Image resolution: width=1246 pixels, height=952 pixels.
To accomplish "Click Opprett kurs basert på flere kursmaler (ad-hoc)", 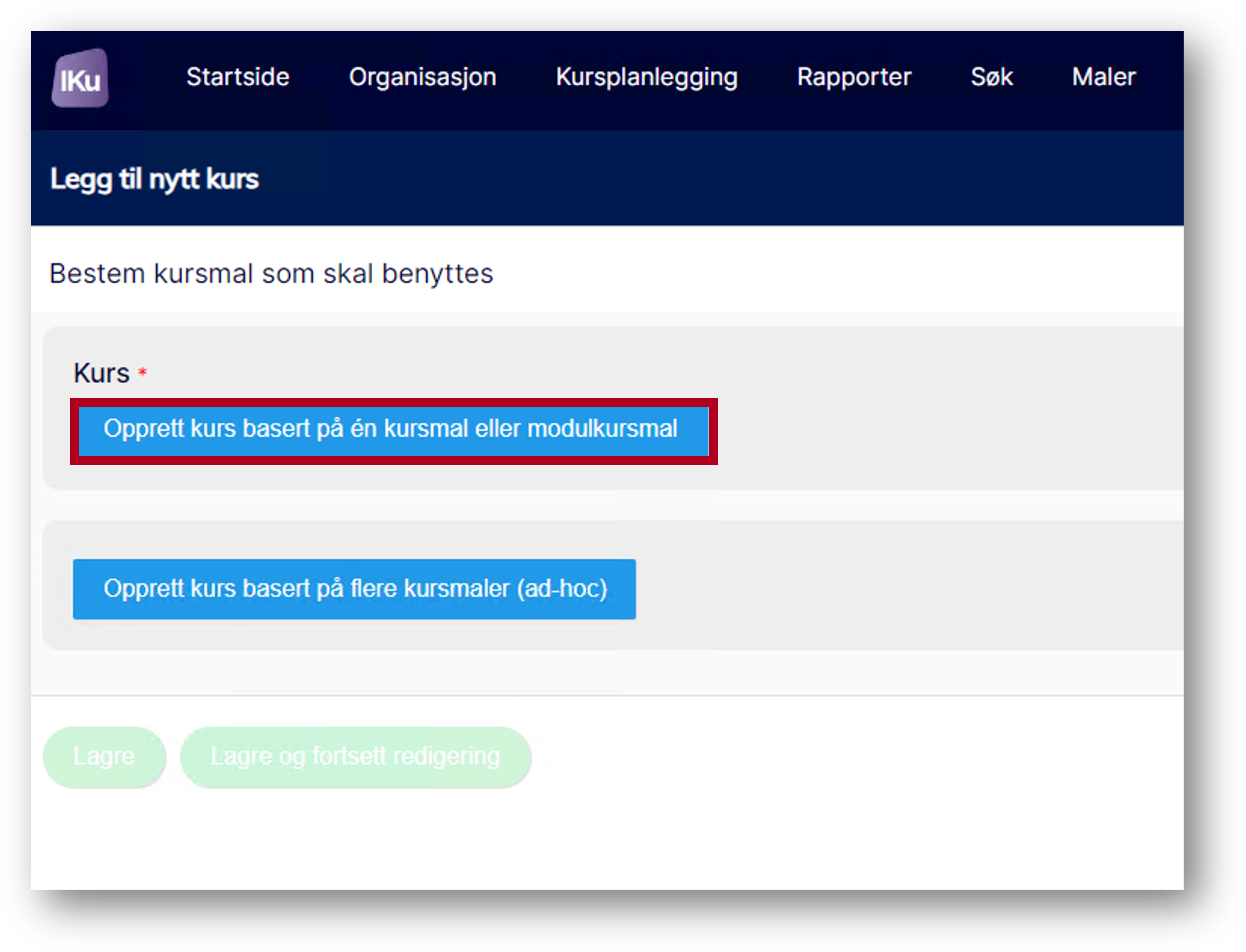I will click(x=354, y=589).
